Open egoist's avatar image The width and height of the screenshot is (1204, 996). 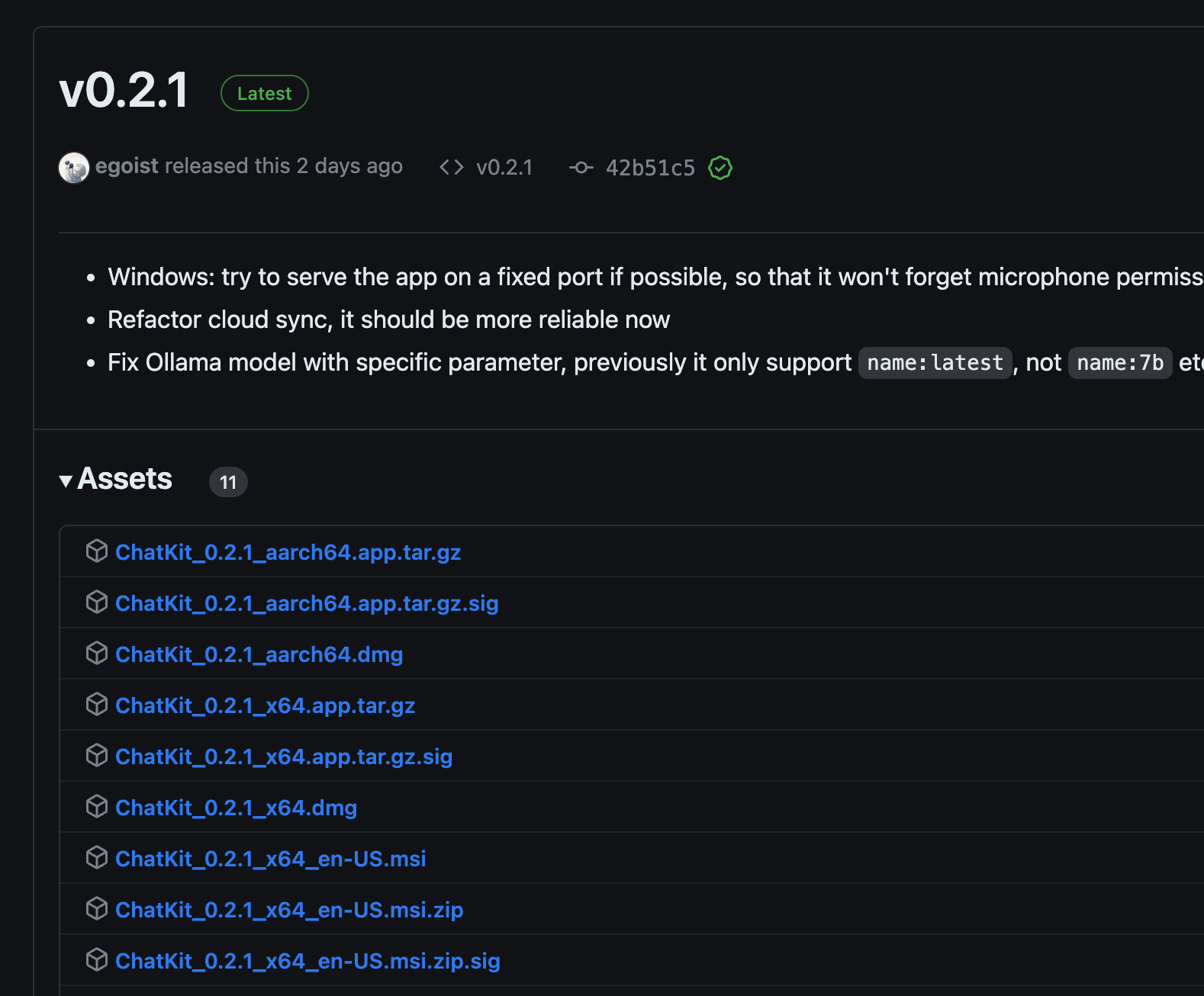(x=74, y=168)
